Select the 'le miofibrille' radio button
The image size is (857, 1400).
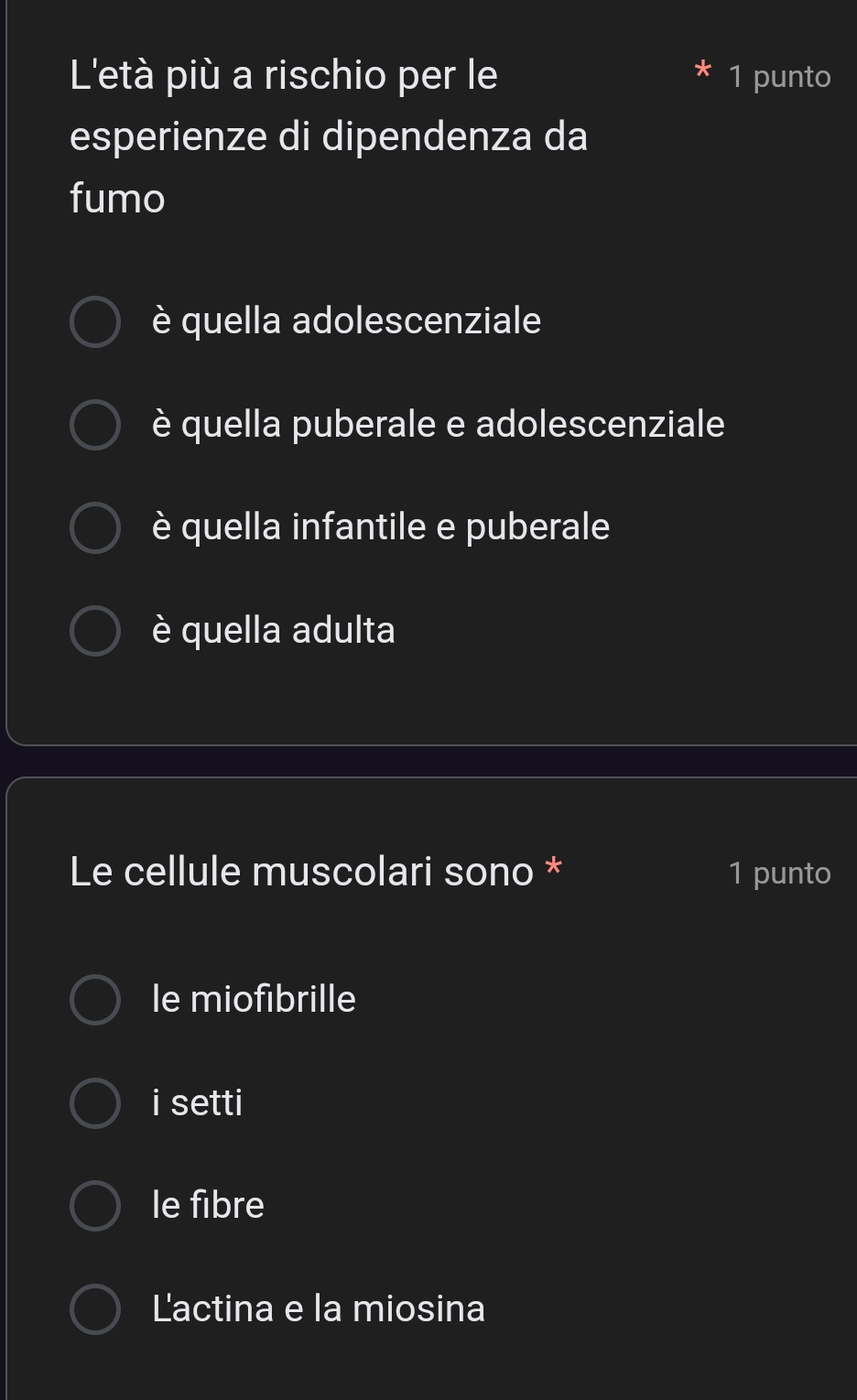tap(95, 1000)
